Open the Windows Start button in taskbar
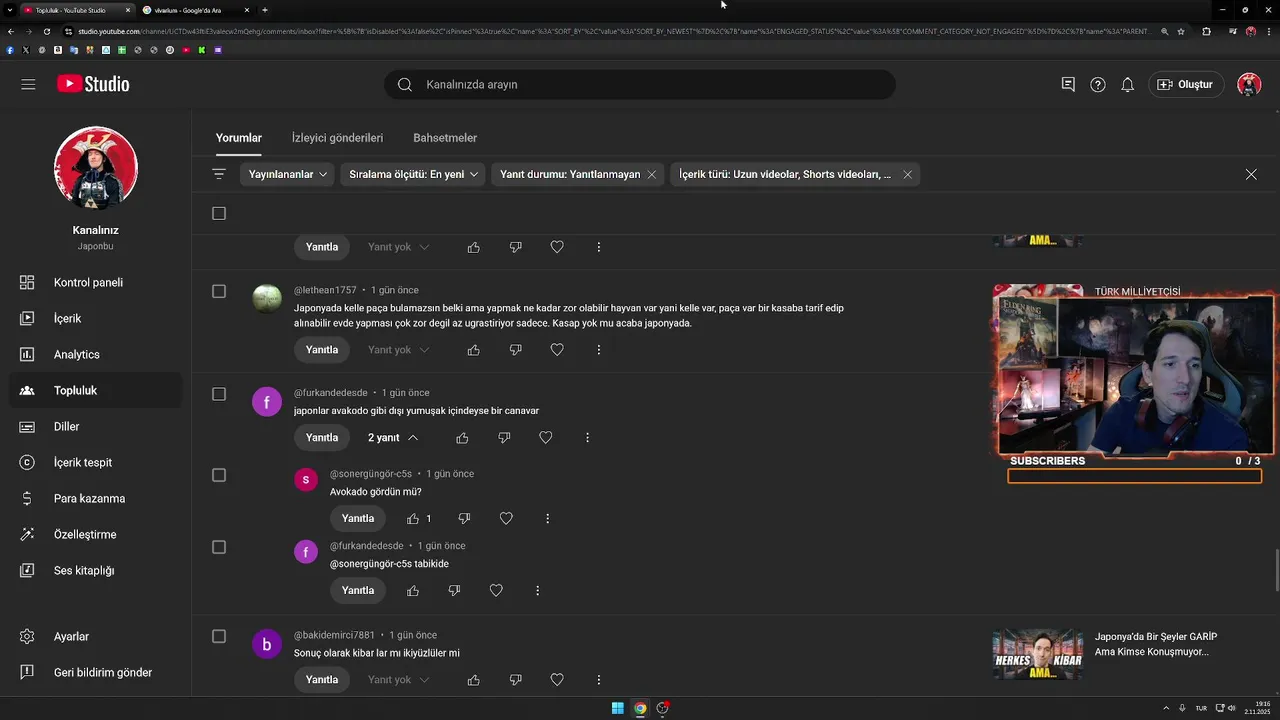The width and height of the screenshot is (1280, 720). tap(618, 708)
